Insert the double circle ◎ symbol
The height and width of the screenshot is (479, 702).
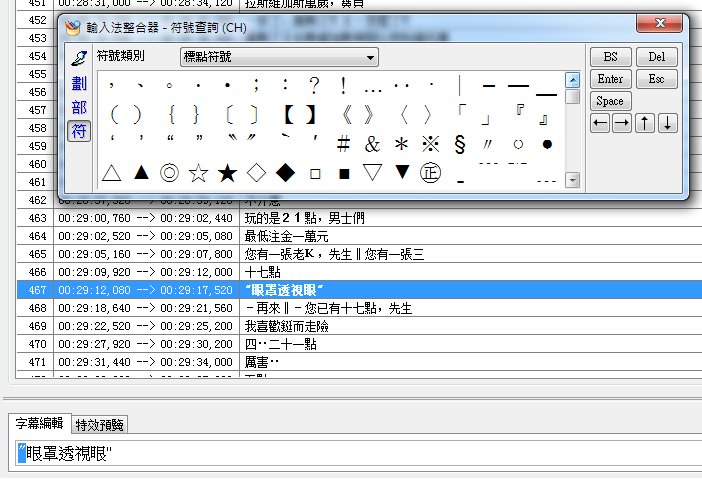click(x=169, y=173)
